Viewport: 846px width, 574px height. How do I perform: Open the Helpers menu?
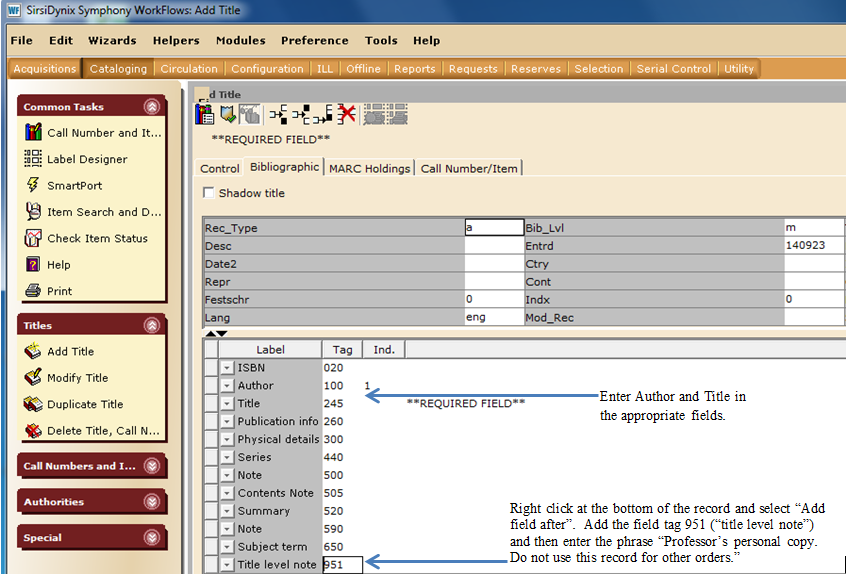[x=176, y=40]
